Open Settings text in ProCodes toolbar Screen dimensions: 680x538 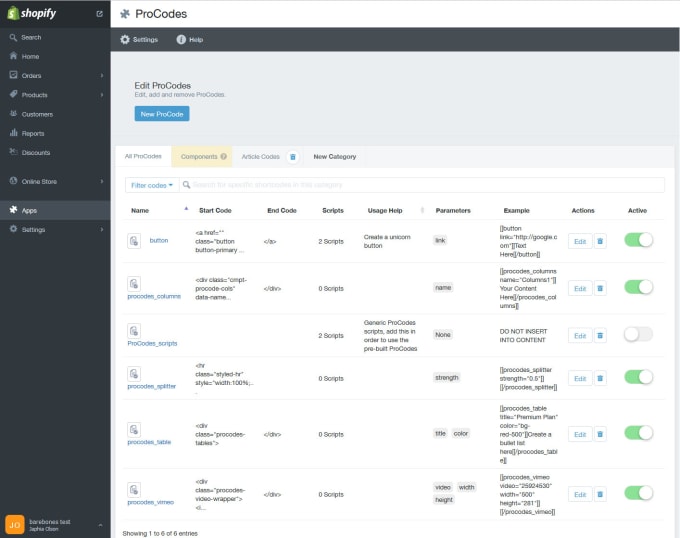pos(145,39)
